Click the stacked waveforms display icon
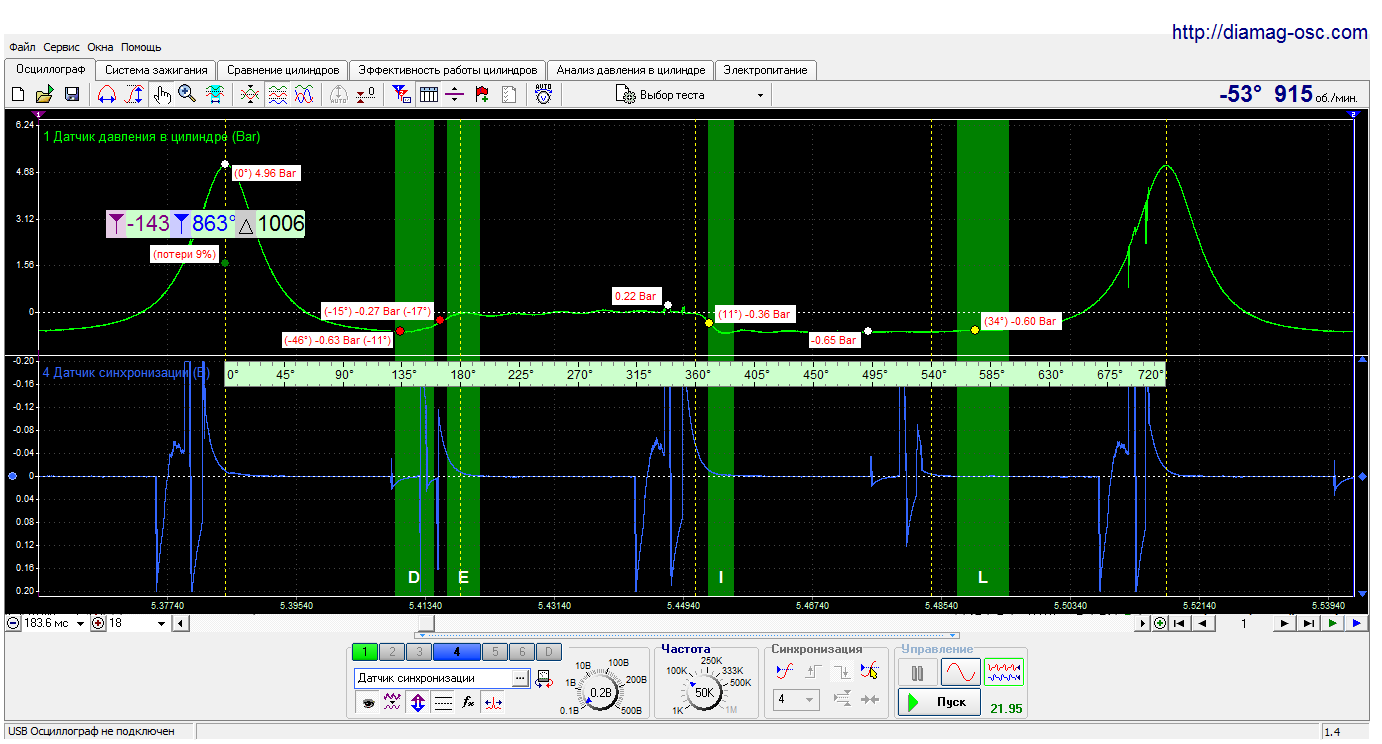This screenshot has height=744, width=1382. 278,95
